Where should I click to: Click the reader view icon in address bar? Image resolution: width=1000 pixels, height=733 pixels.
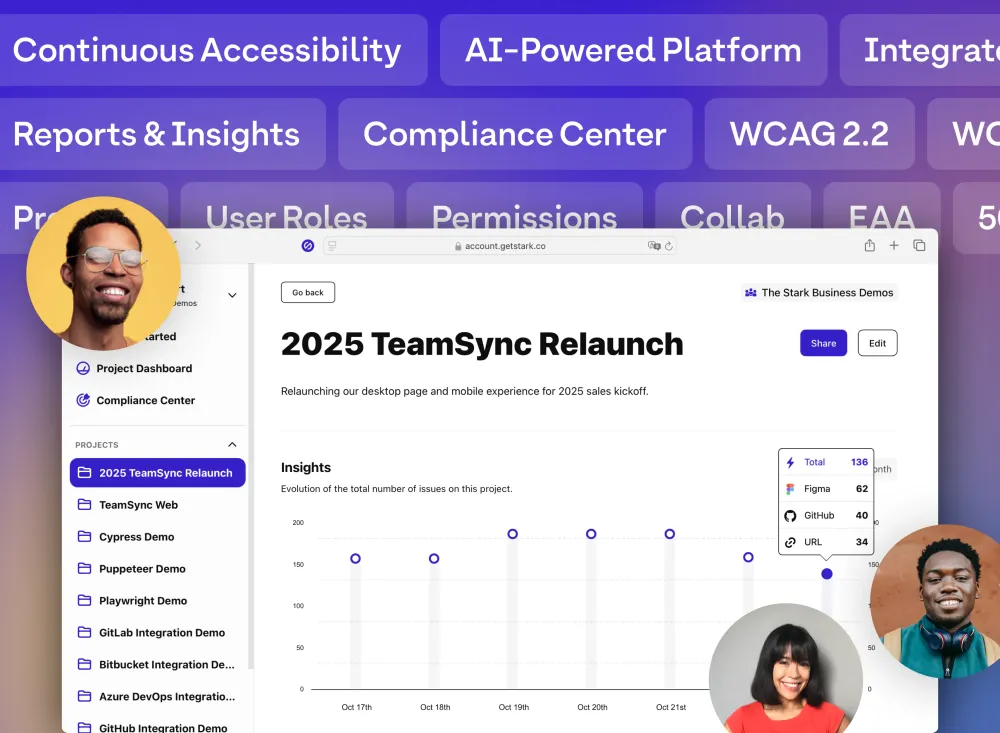(x=332, y=246)
